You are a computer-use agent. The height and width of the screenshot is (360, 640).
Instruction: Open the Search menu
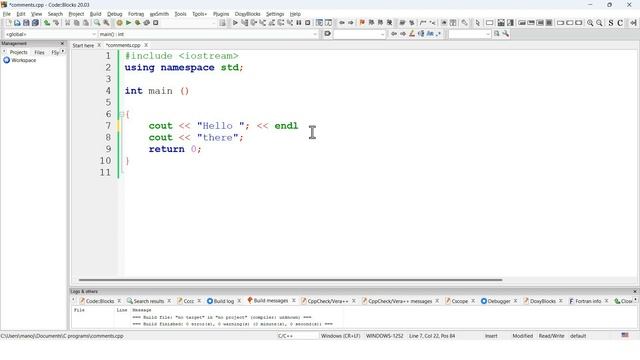55,14
